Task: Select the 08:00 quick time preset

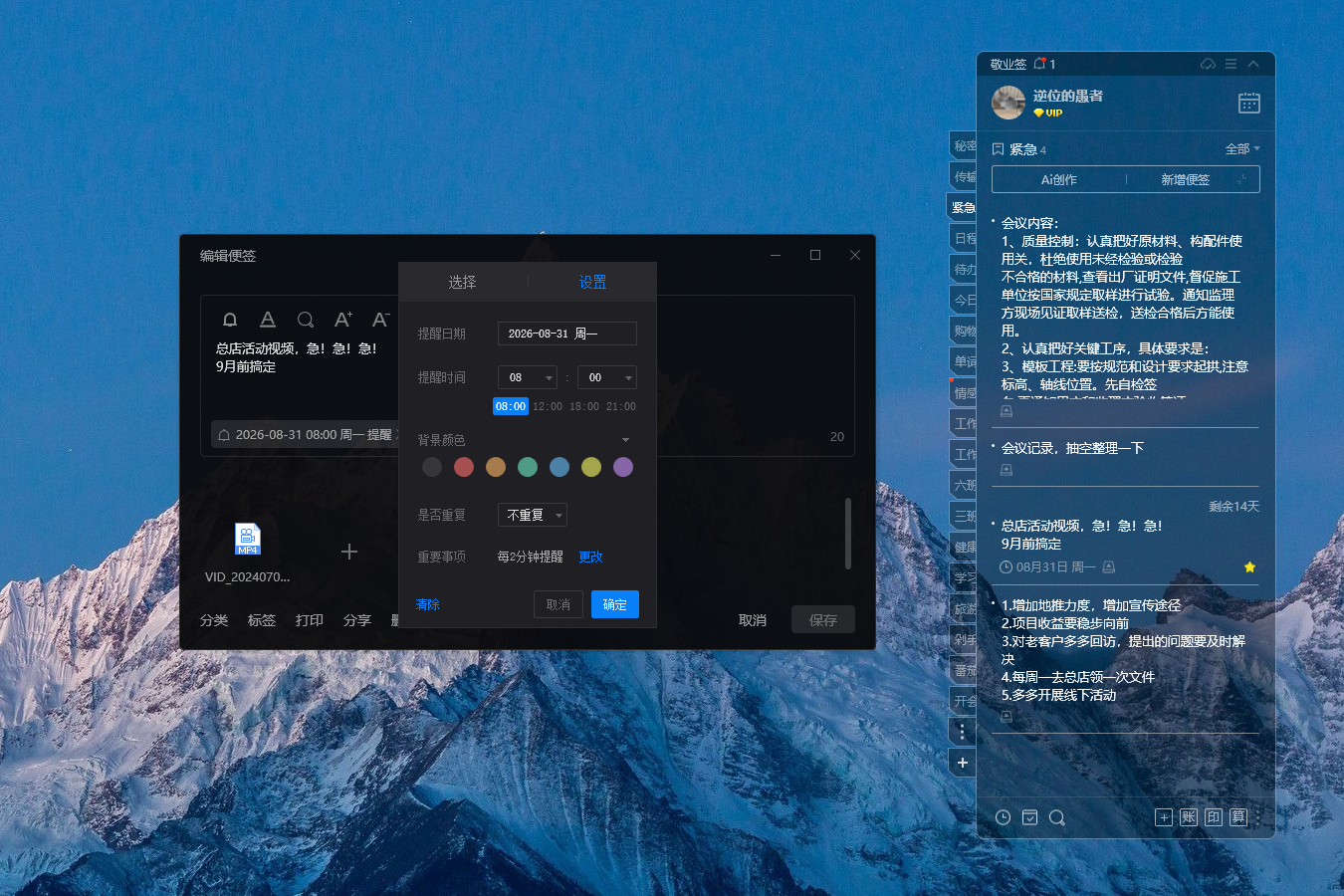Action: click(x=511, y=406)
